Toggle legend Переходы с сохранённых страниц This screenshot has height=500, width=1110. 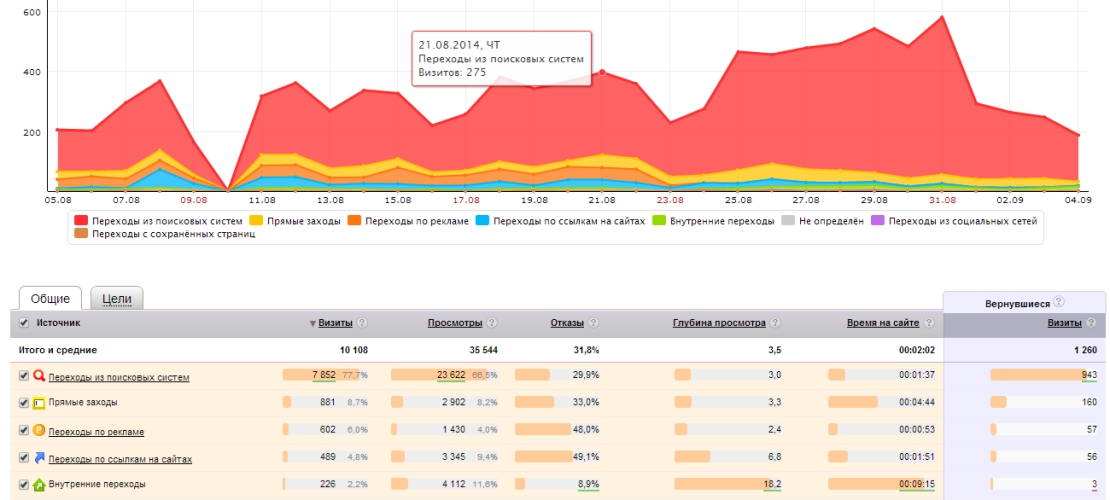point(165,234)
